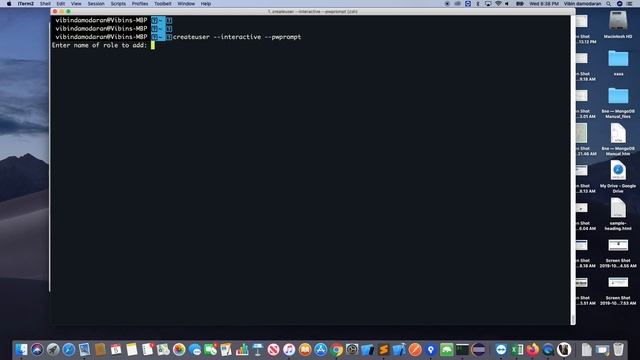Viewport: 640px width, 360px height.
Task: Open iBooks orange icon in dock
Action: pos(305,349)
